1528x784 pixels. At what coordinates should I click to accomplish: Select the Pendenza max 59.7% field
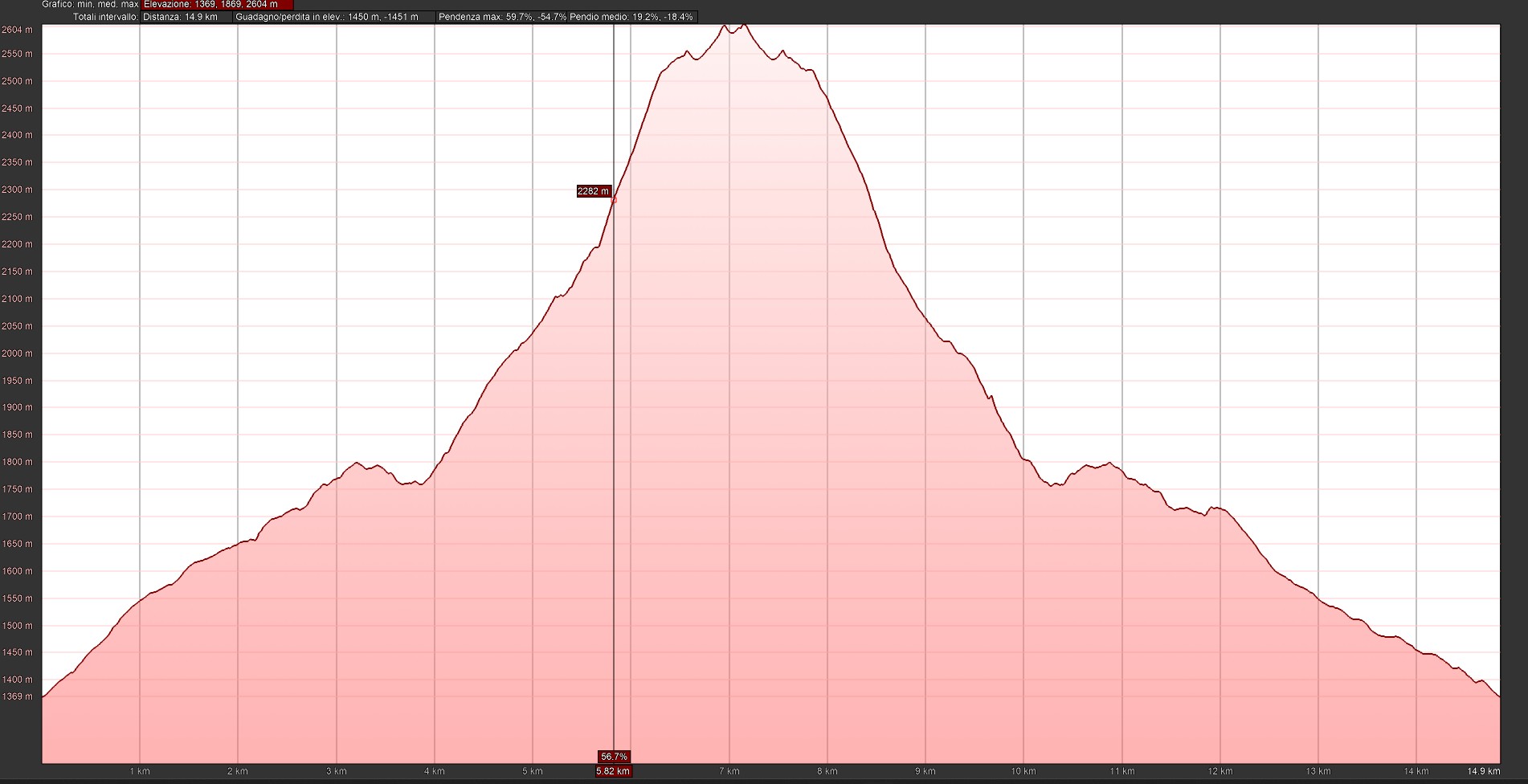point(502,17)
